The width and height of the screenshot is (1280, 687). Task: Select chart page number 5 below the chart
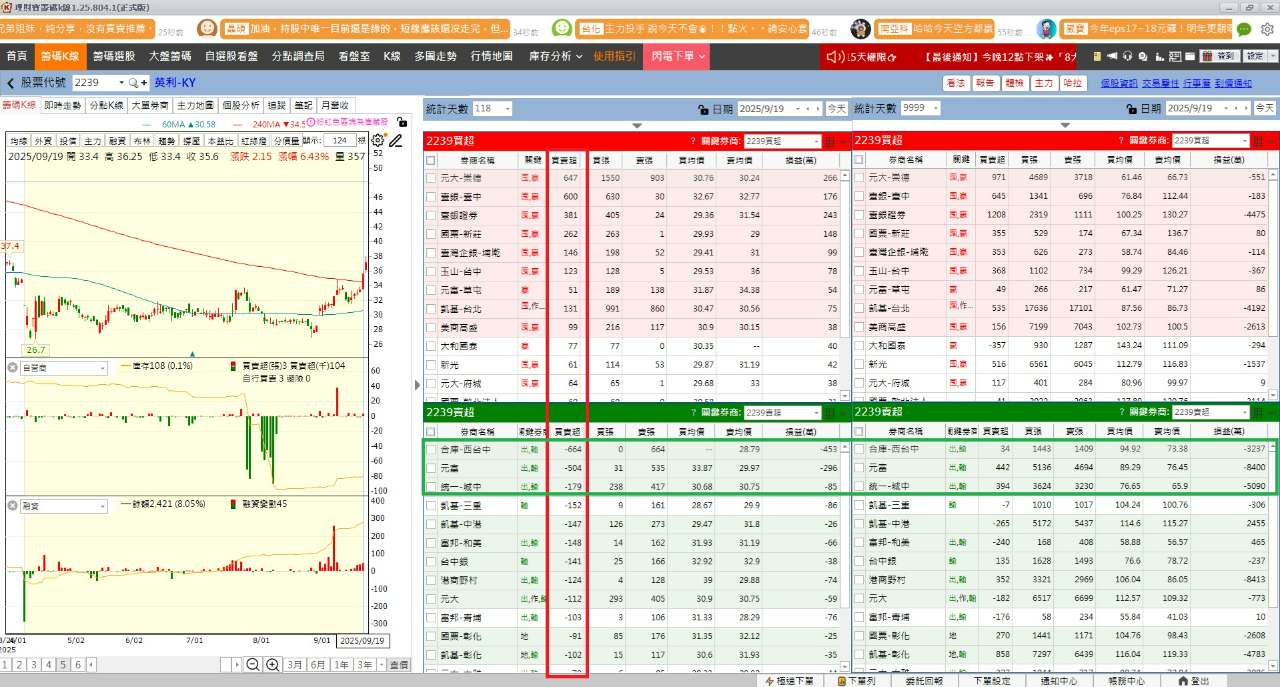coord(62,665)
